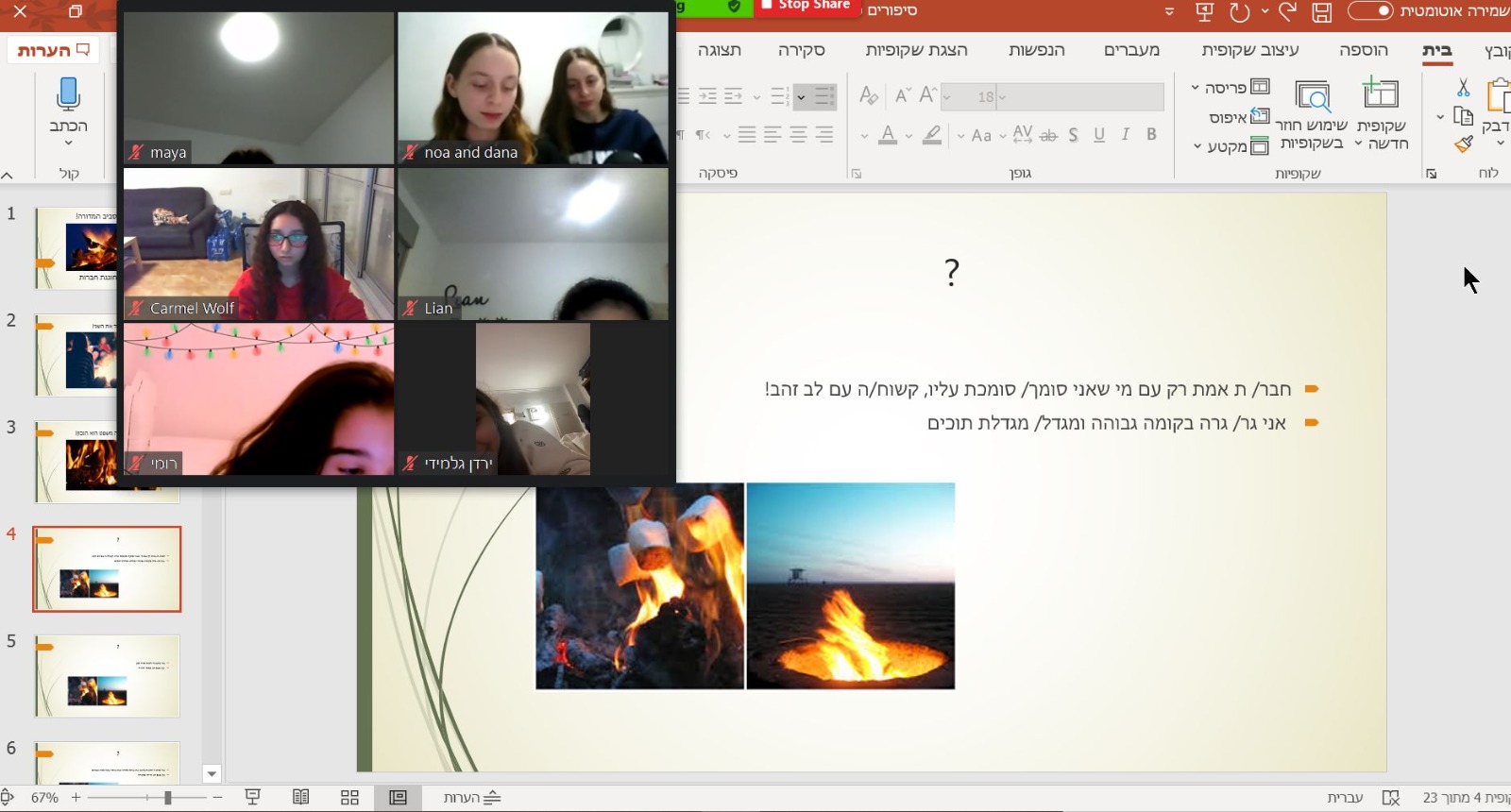Open Reuse Slides (שימוש חוזר בשקופיות) icon
This screenshot has height=812, width=1511.
click(1313, 95)
